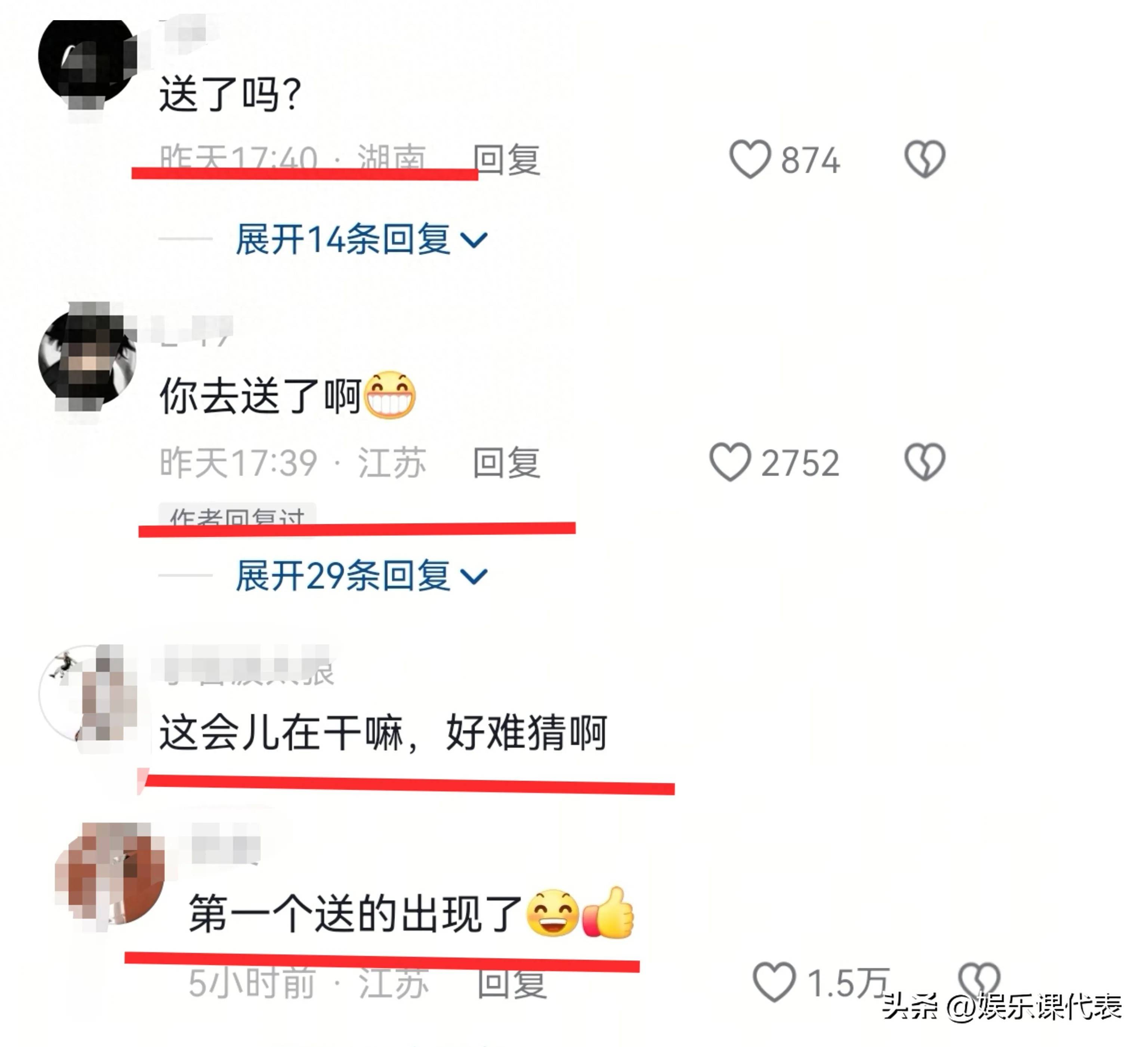Dislike the '第一个送的出现了' comment
1148x1047 pixels.
tap(979, 980)
